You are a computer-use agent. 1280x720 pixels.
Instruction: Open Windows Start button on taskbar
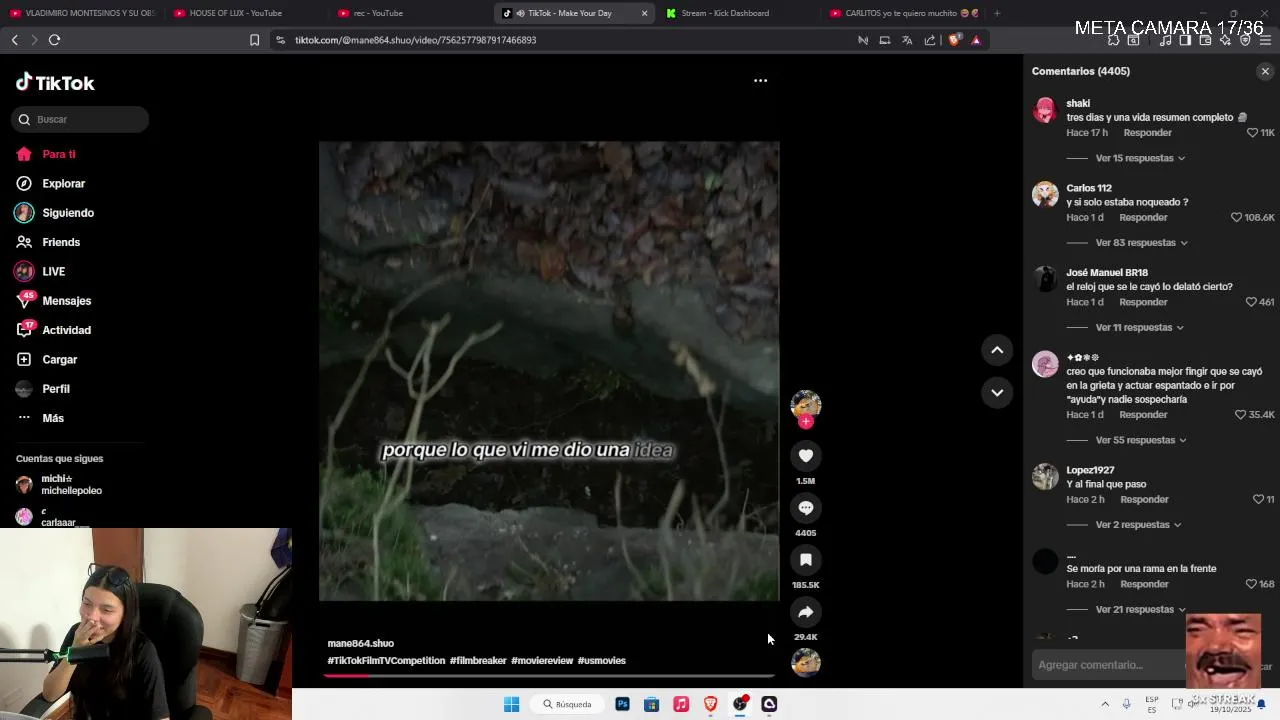511,704
